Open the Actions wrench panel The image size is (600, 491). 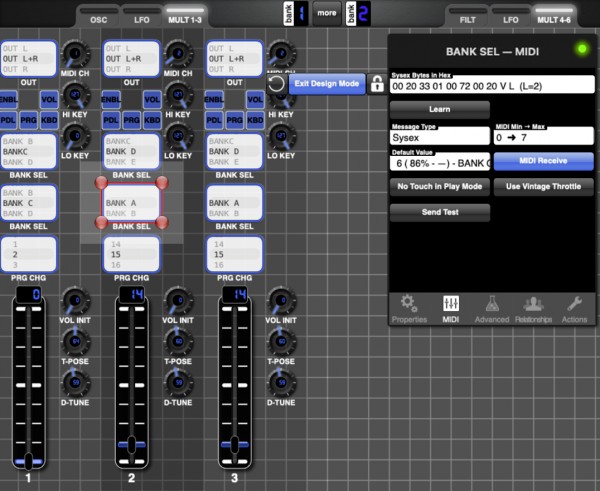pyautogui.click(x=574, y=309)
